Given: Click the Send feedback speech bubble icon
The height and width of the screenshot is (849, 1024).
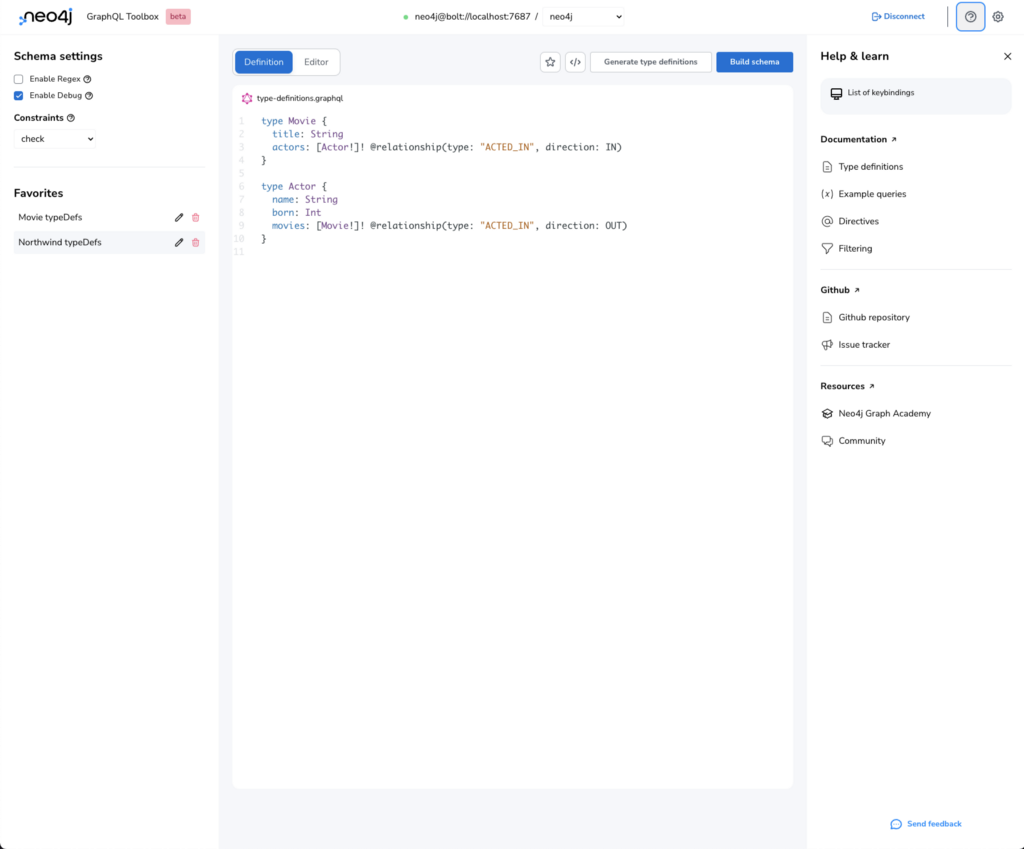Looking at the screenshot, I should click(896, 824).
